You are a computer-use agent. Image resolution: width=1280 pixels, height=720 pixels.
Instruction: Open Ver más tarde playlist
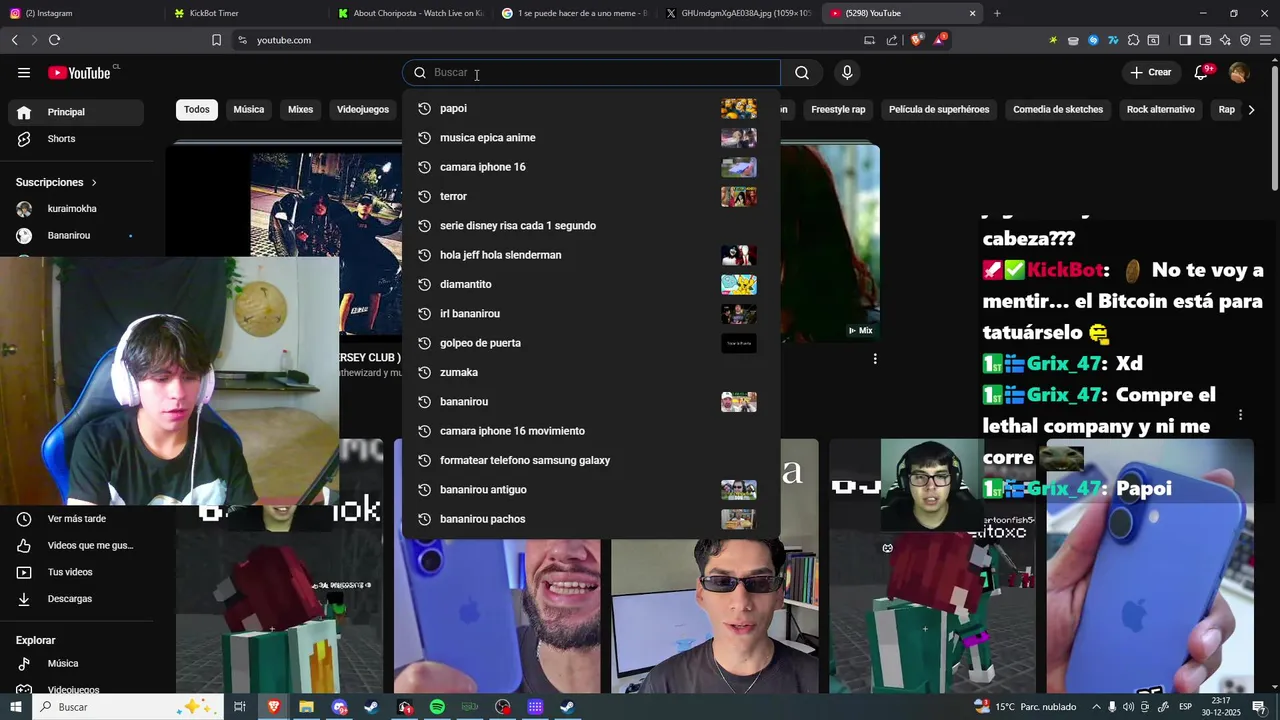76,519
